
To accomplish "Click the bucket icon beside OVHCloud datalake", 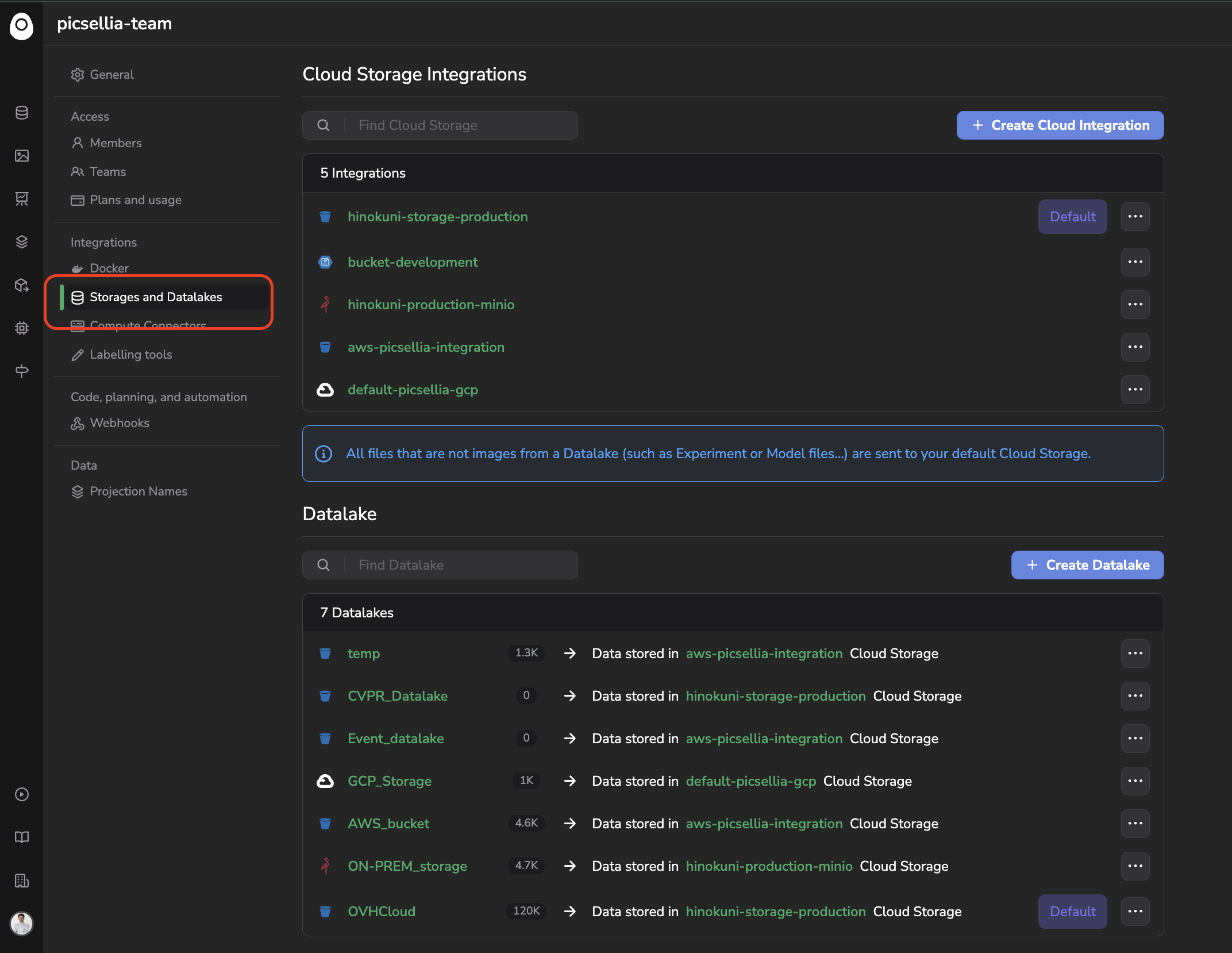I will pos(325,912).
